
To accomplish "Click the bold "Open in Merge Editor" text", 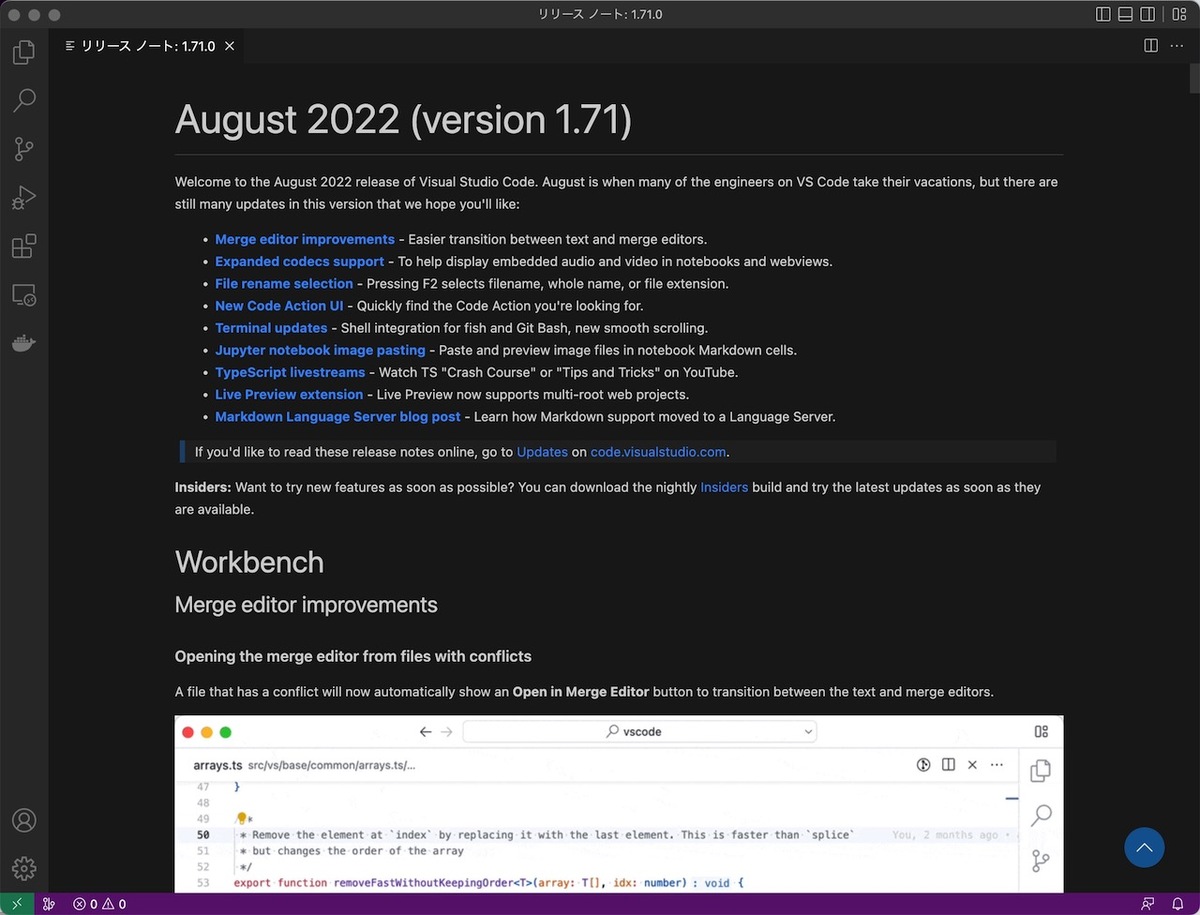I will [581, 692].
